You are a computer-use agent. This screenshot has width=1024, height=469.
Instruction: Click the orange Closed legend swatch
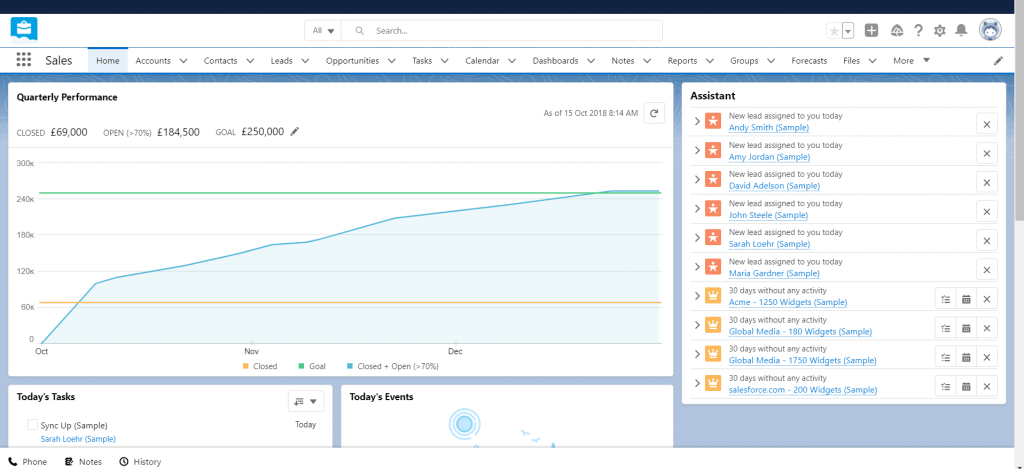[x=246, y=366]
